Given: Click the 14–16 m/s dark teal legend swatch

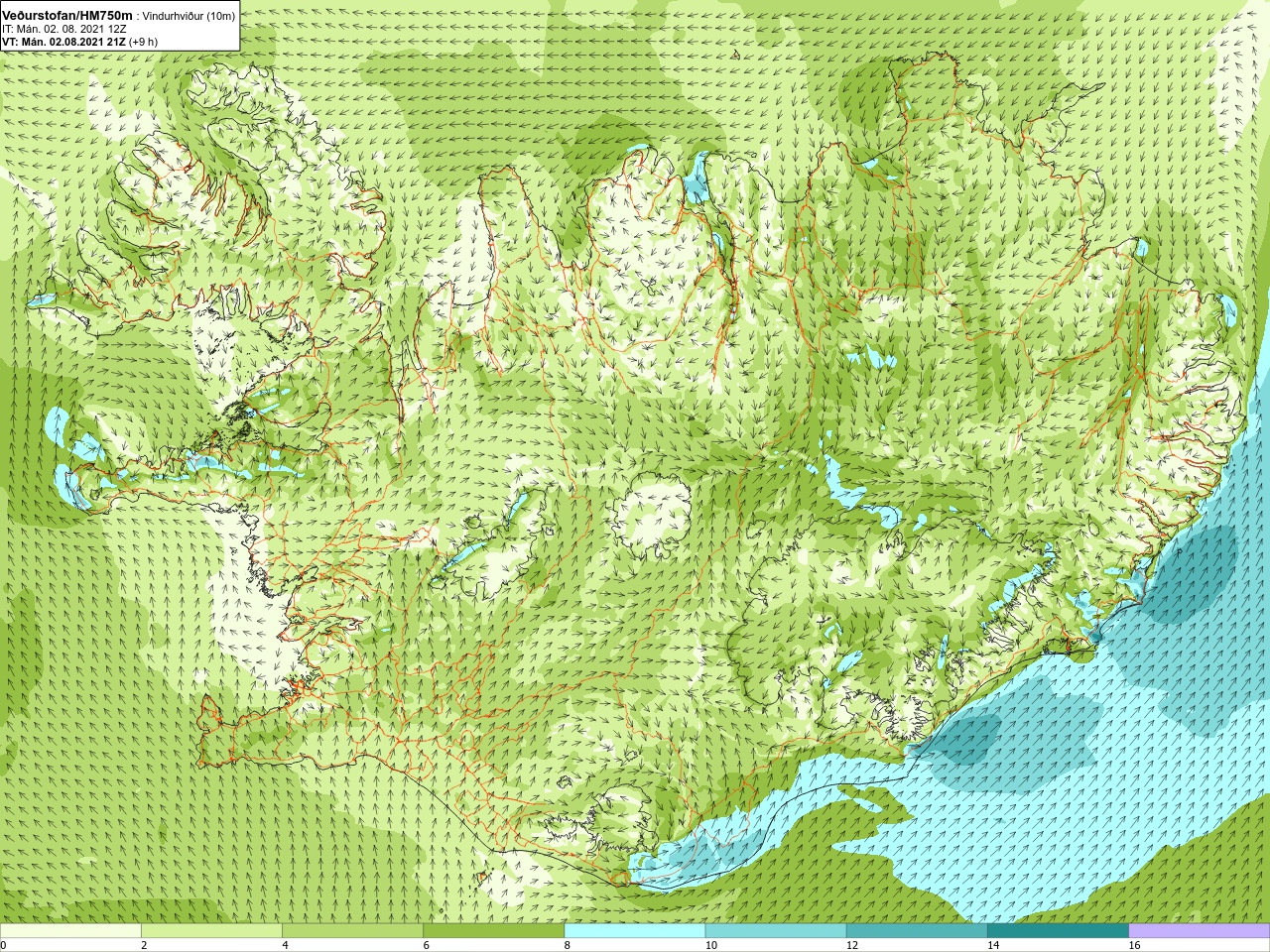Looking at the screenshot, I should click(1059, 931).
